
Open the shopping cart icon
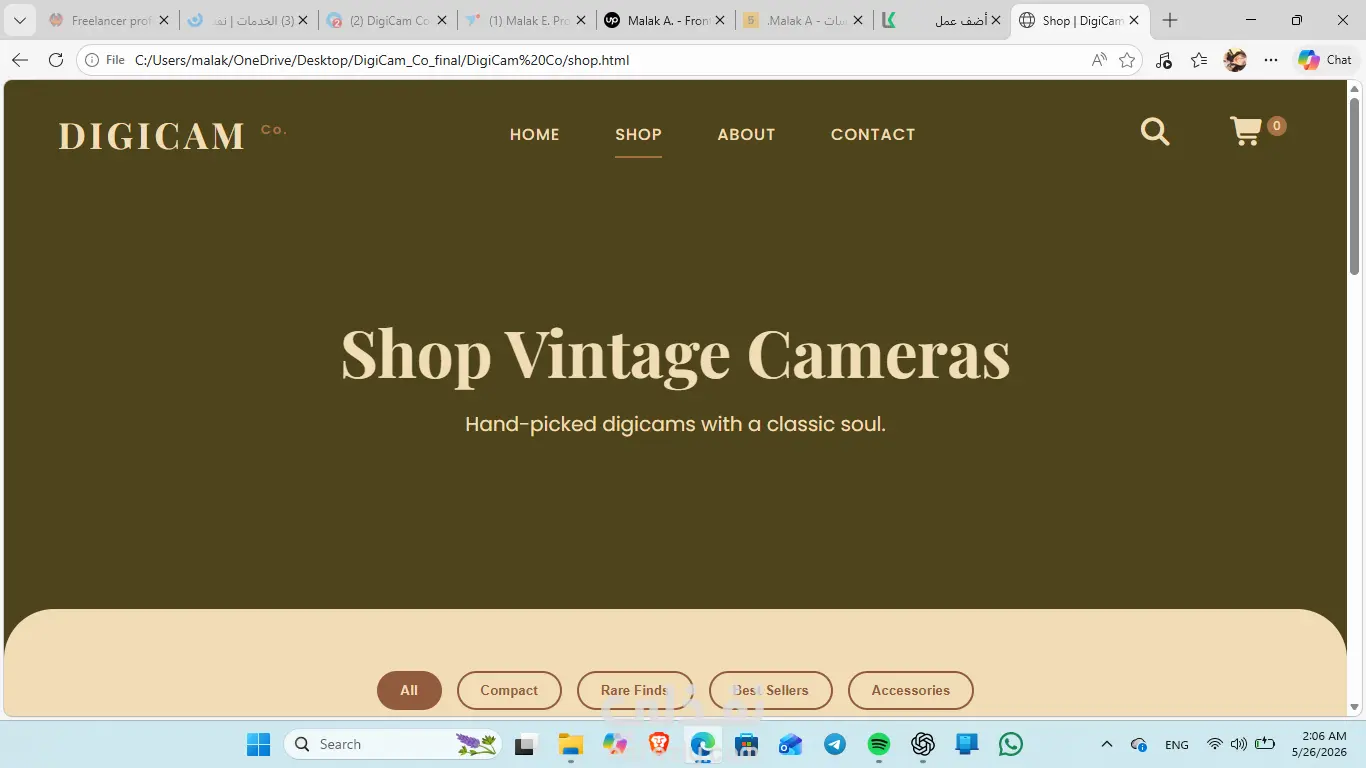[x=1246, y=132]
